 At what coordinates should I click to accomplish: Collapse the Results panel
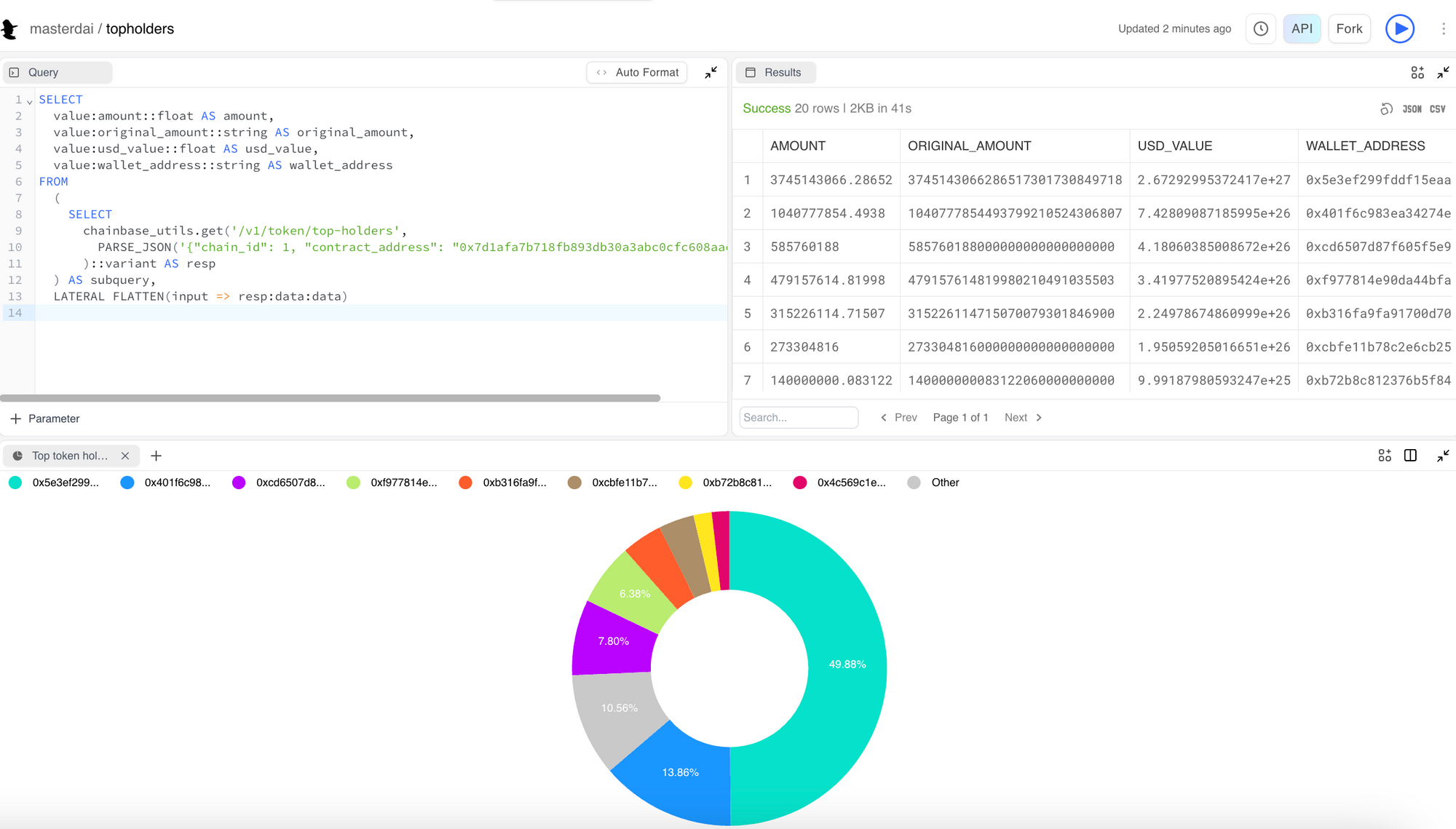(x=1443, y=72)
